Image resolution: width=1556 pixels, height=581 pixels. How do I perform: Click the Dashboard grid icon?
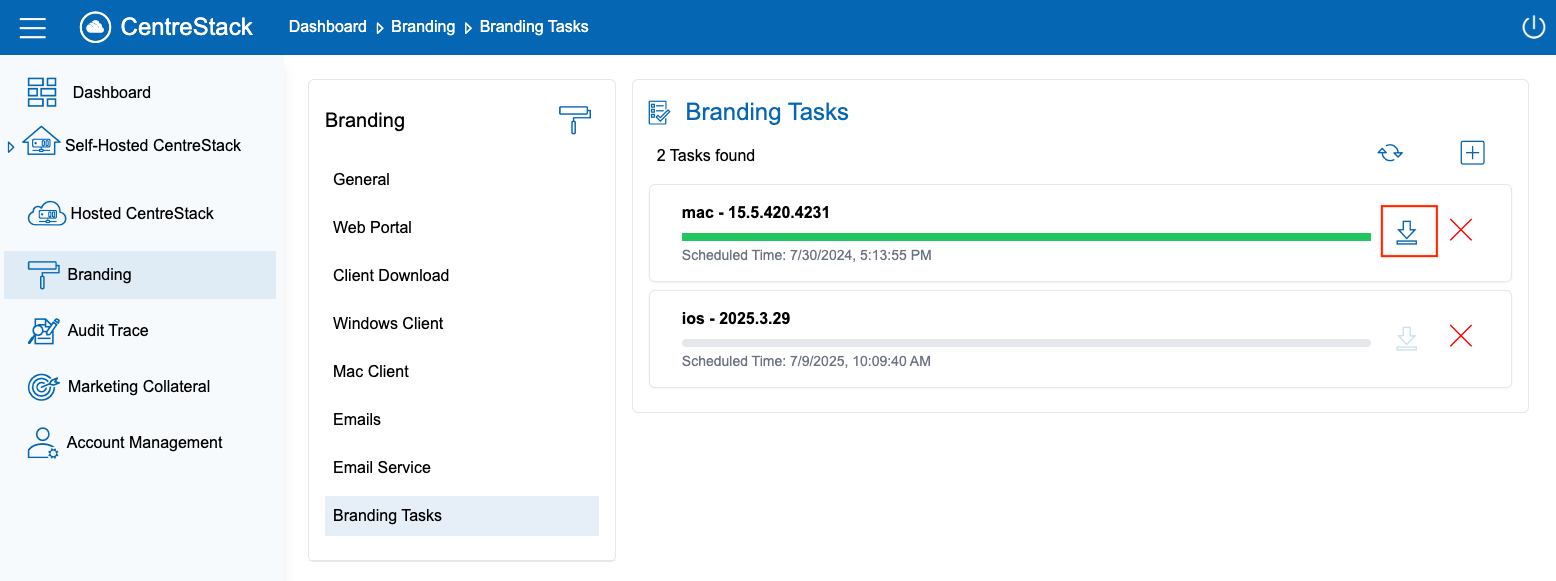42,92
